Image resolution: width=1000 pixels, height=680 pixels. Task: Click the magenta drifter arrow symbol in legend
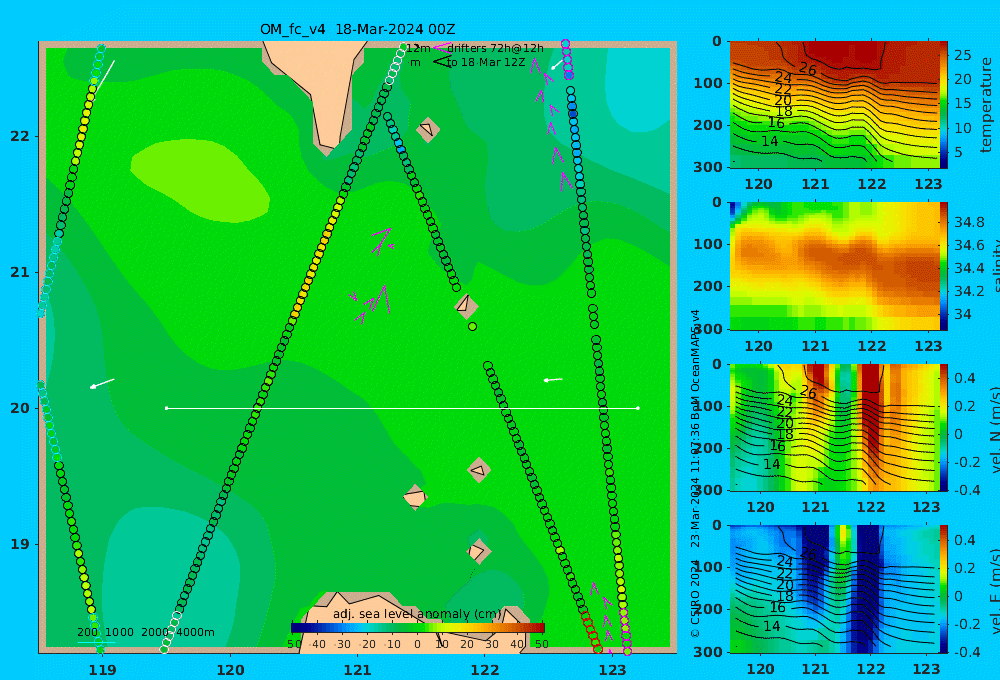[442, 48]
